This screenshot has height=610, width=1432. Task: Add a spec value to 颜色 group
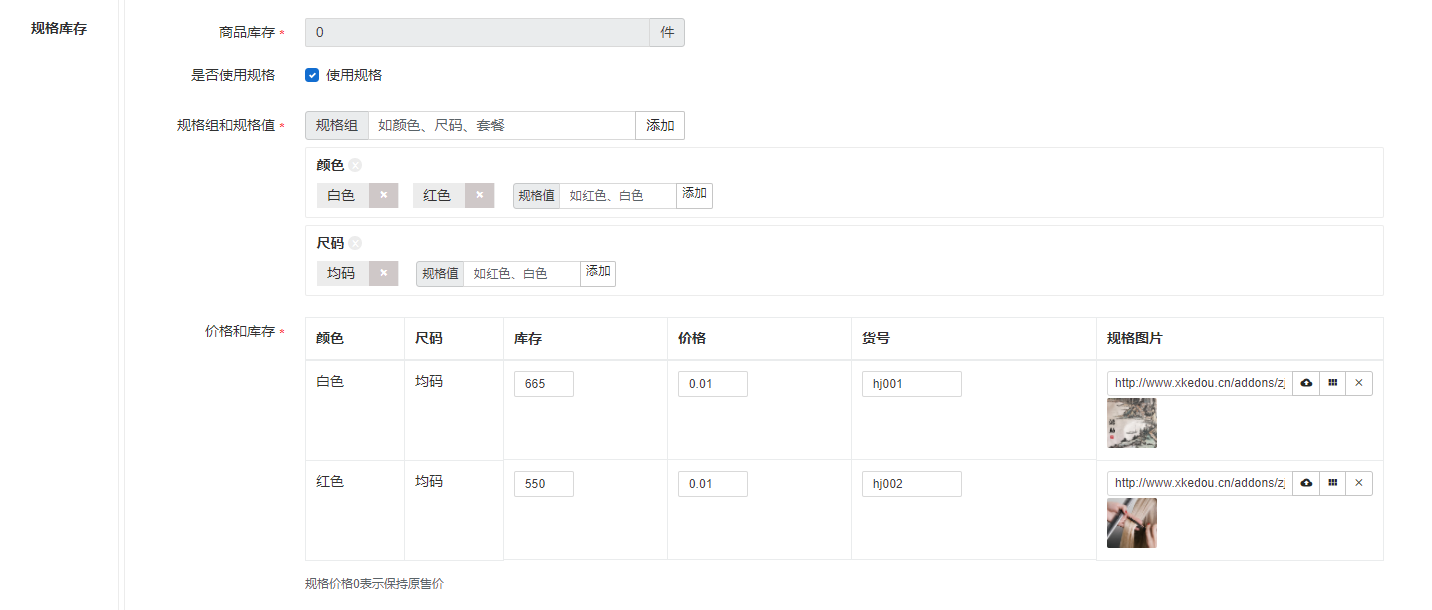pyautogui.click(x=694, y=195)
